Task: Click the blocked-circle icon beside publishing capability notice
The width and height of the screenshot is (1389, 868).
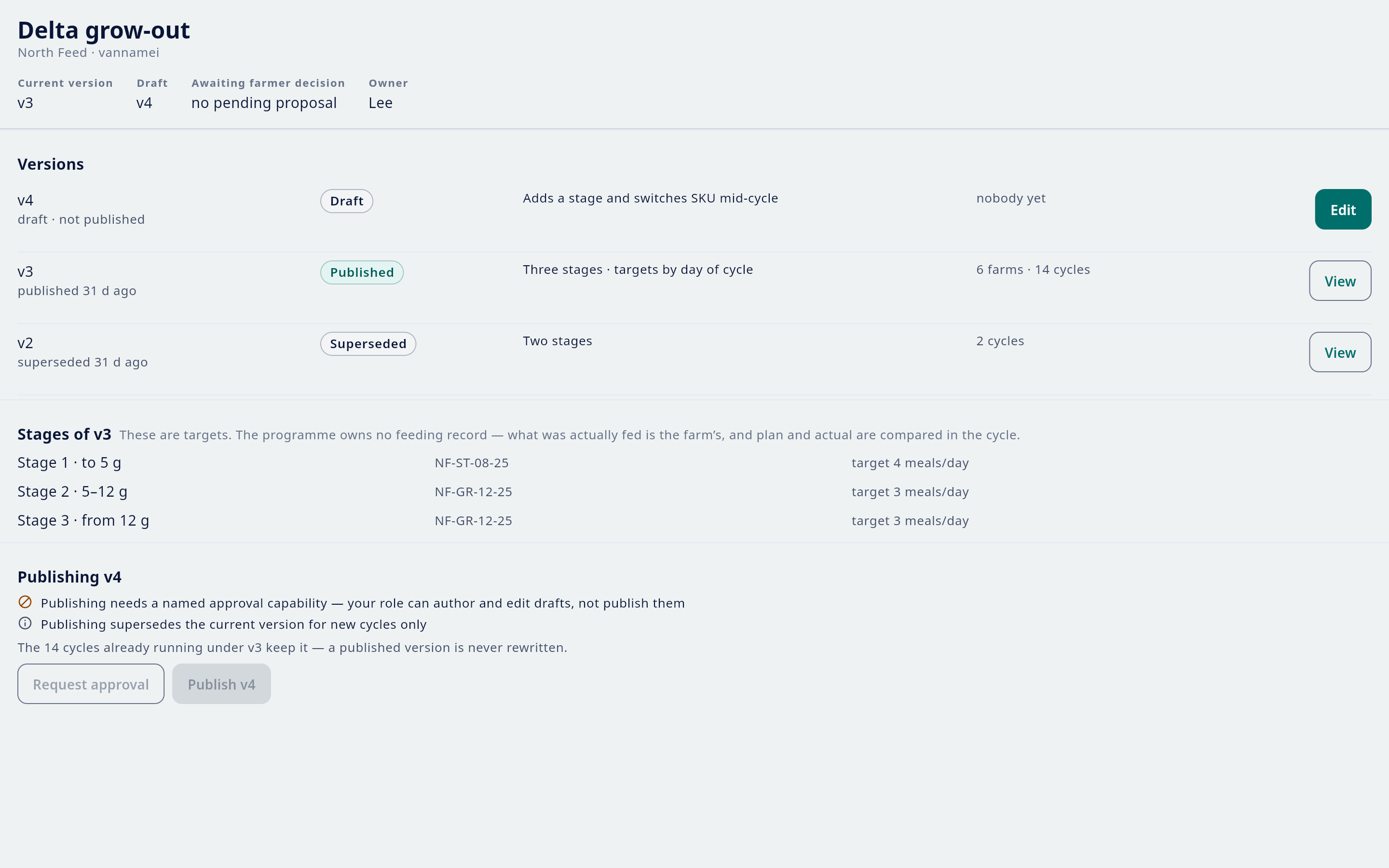Action: pyautogui.click(x=25, y=602)
